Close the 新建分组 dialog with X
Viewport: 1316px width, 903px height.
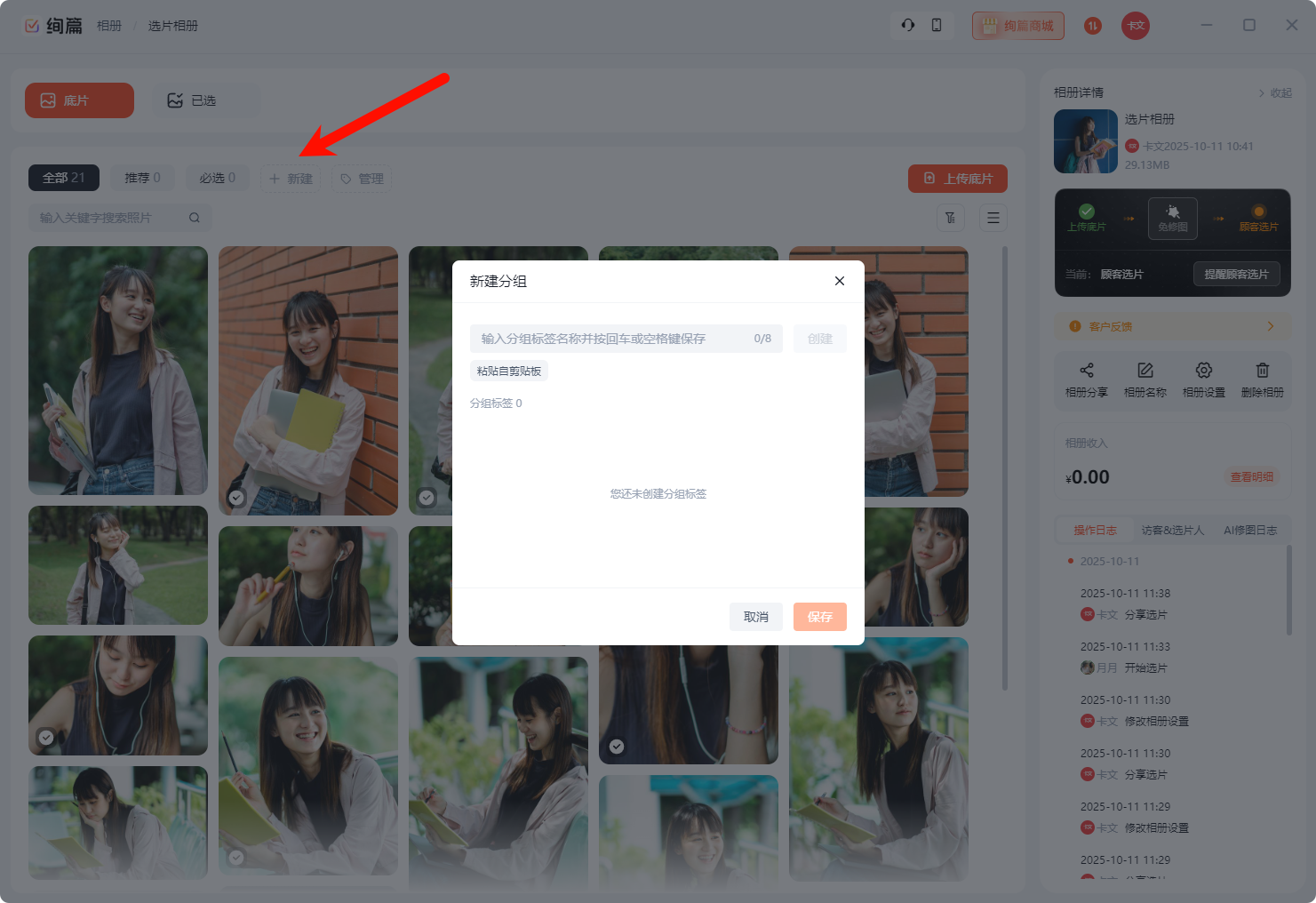pyautogui.click(x=839, y=281)
